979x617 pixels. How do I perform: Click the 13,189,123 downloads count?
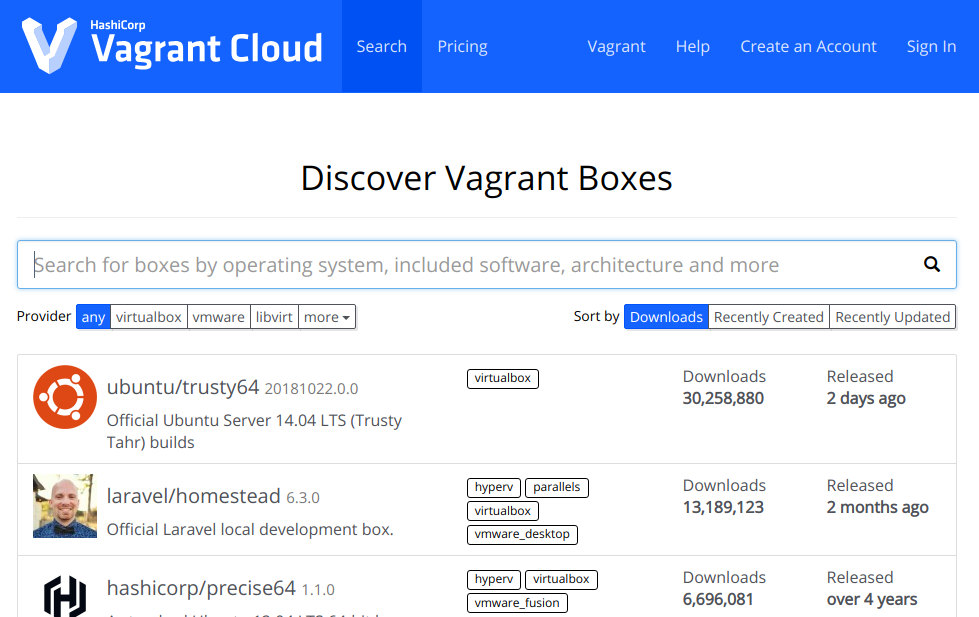[723, 507]
